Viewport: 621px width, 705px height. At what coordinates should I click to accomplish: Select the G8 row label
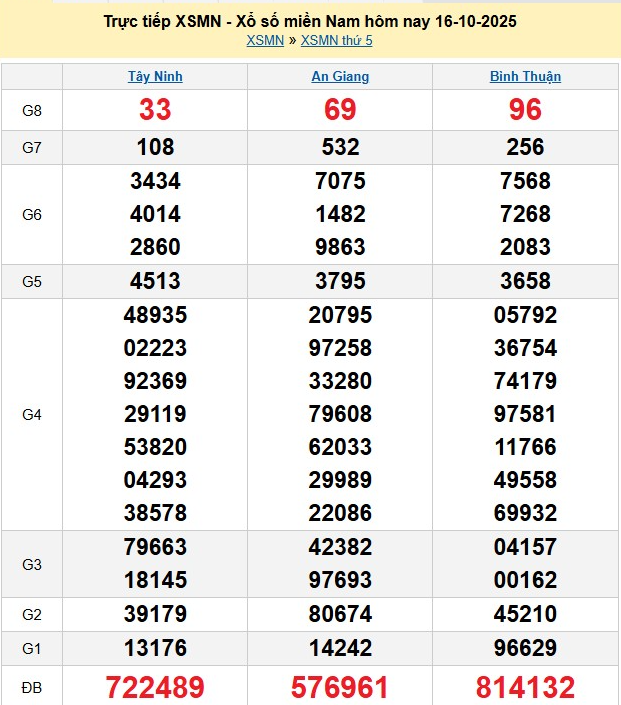click(32, 111)
